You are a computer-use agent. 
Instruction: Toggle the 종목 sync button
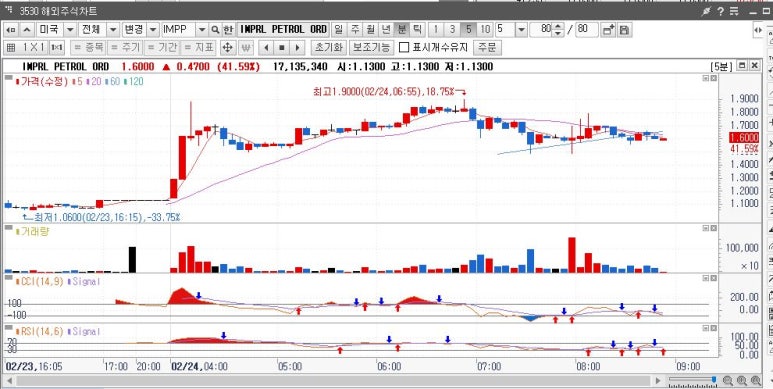point(88,48)
